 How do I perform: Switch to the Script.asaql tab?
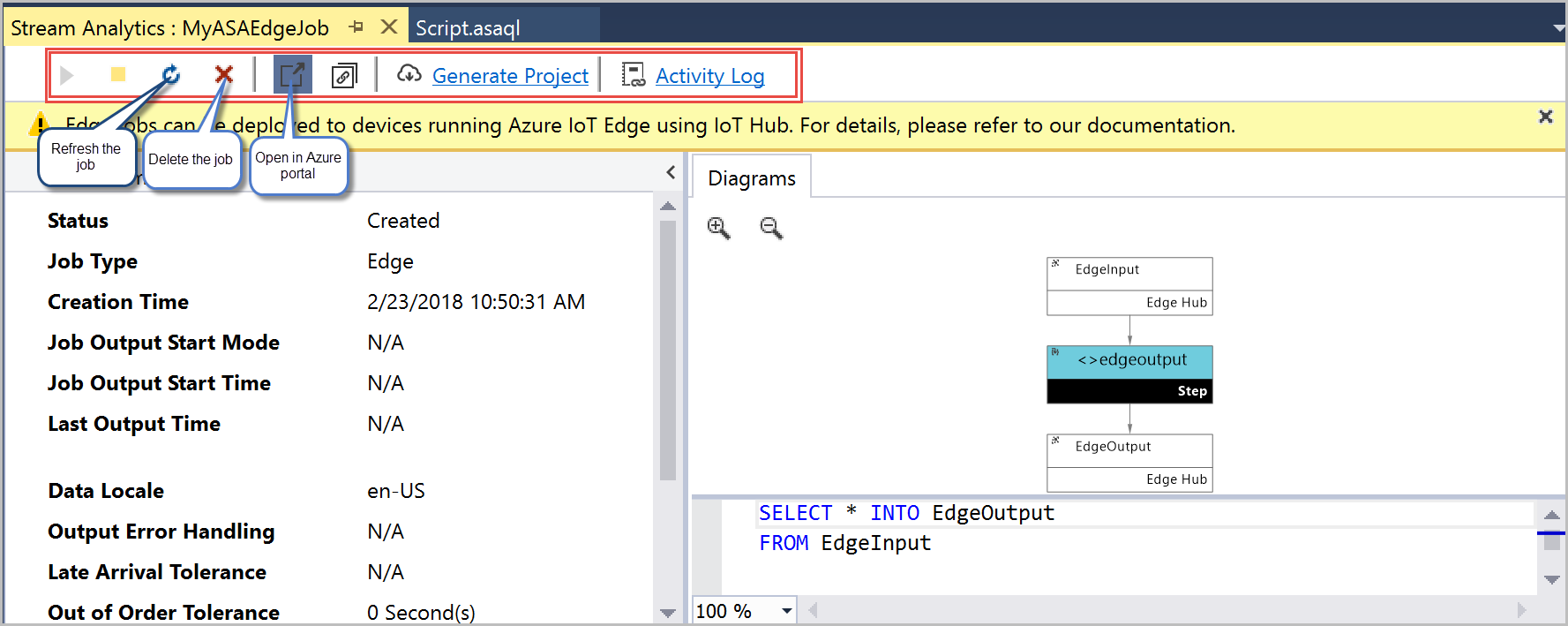[505, 27]
